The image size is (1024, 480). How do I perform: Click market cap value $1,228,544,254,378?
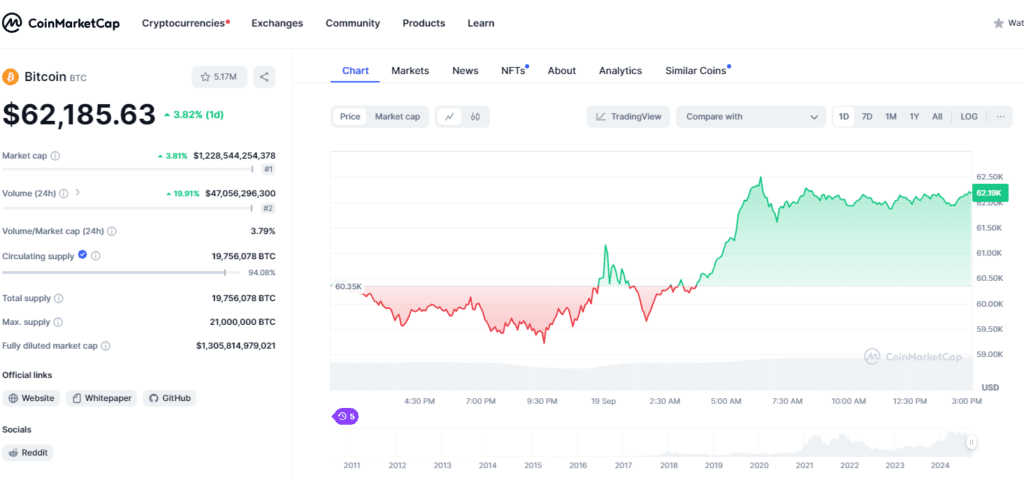point(234,156)
